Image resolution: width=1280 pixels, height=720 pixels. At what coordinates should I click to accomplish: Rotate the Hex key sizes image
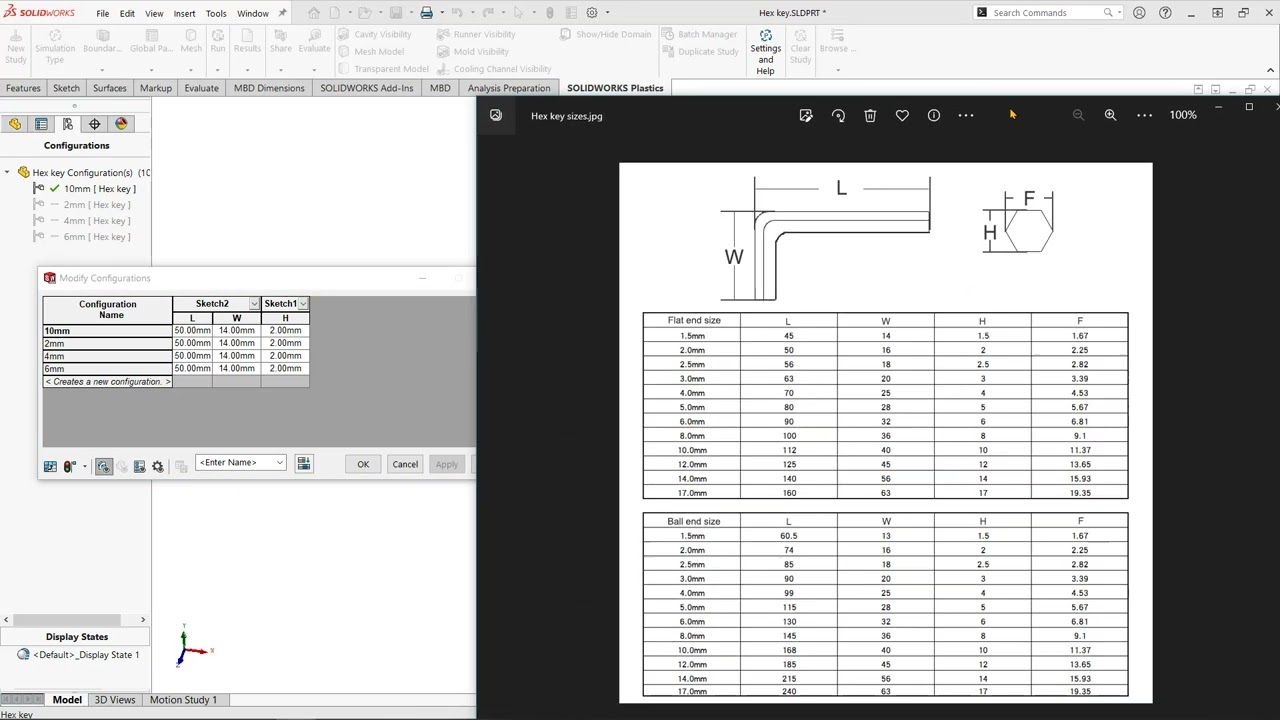point(838,116)
